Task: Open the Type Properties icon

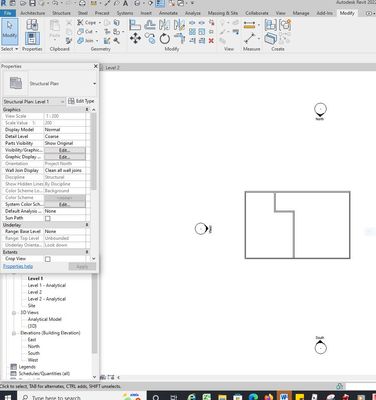Action: [32, 25]
